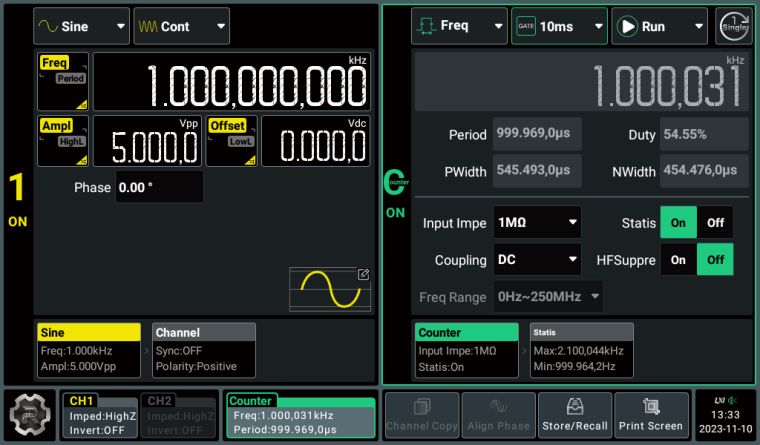The width and height of the screenshot is (760, 445).
Task: Expand the Input Impe 1MΩ dropdown
Action: (x=536, y=223)
